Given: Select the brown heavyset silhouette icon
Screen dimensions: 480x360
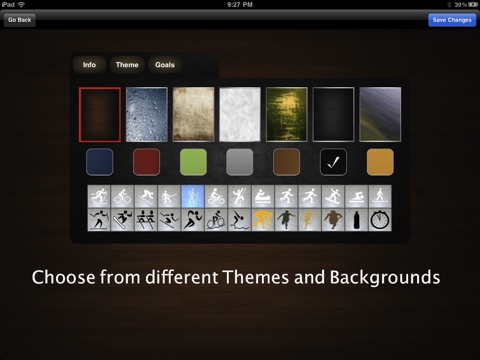Looking at the screenshot, I should click(333, 220).
